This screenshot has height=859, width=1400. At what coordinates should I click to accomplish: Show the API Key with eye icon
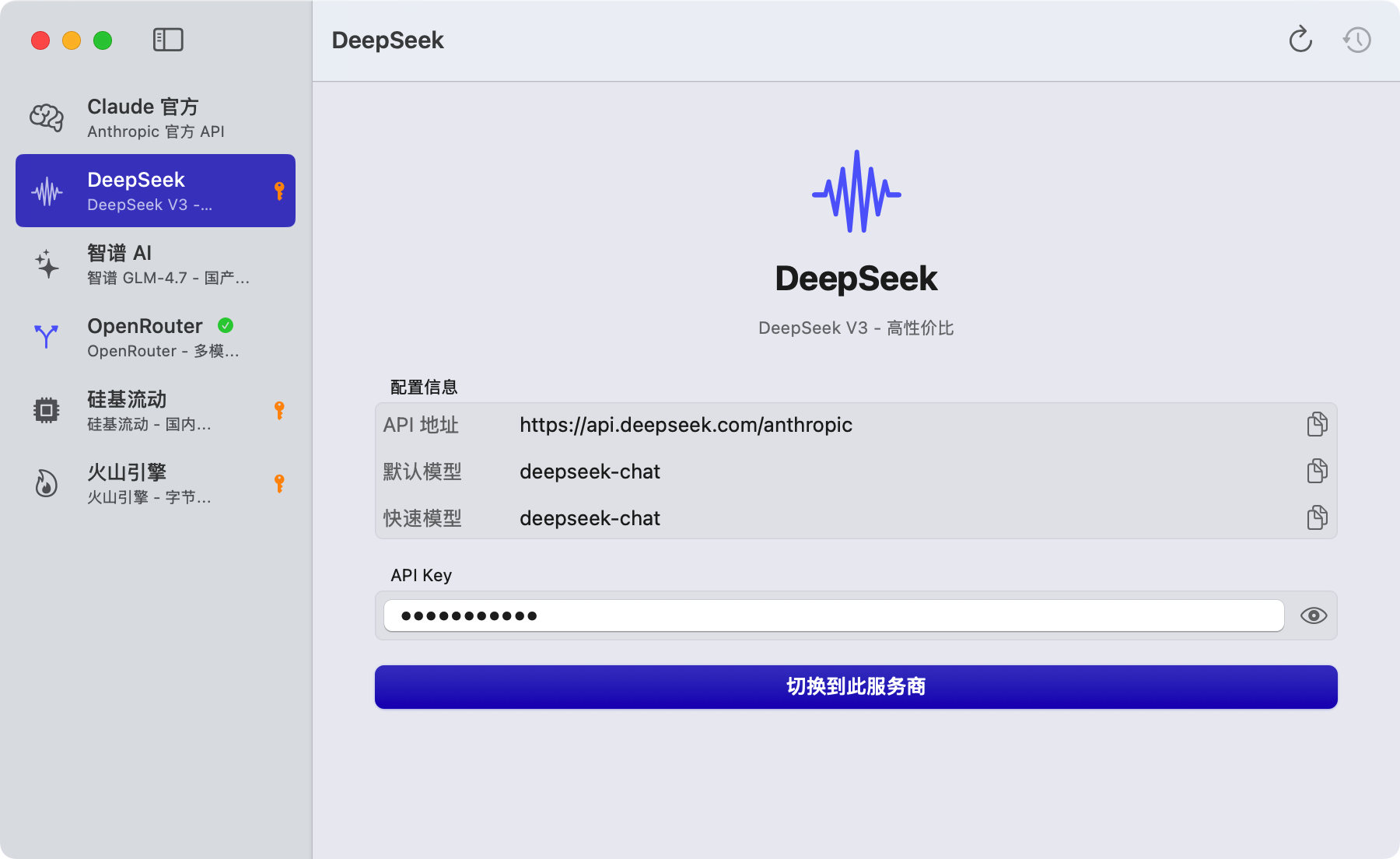pos(1314,615)
